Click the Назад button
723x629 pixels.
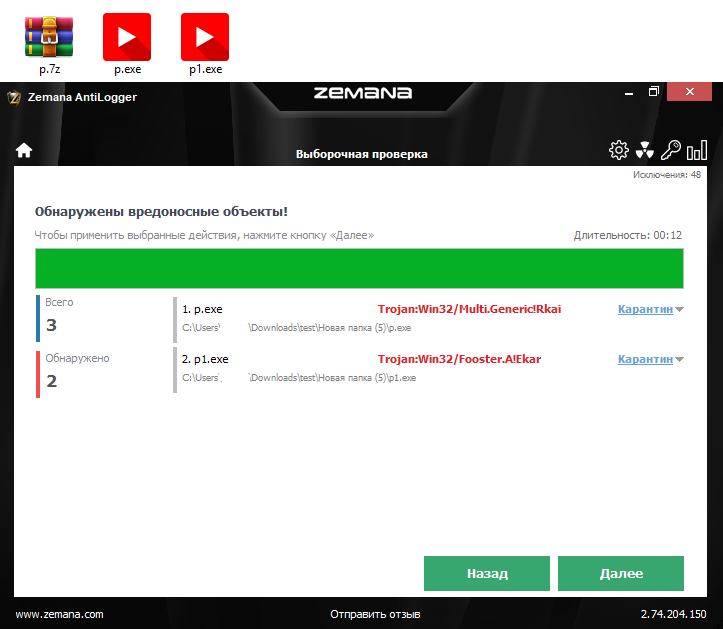click(487, 573)
